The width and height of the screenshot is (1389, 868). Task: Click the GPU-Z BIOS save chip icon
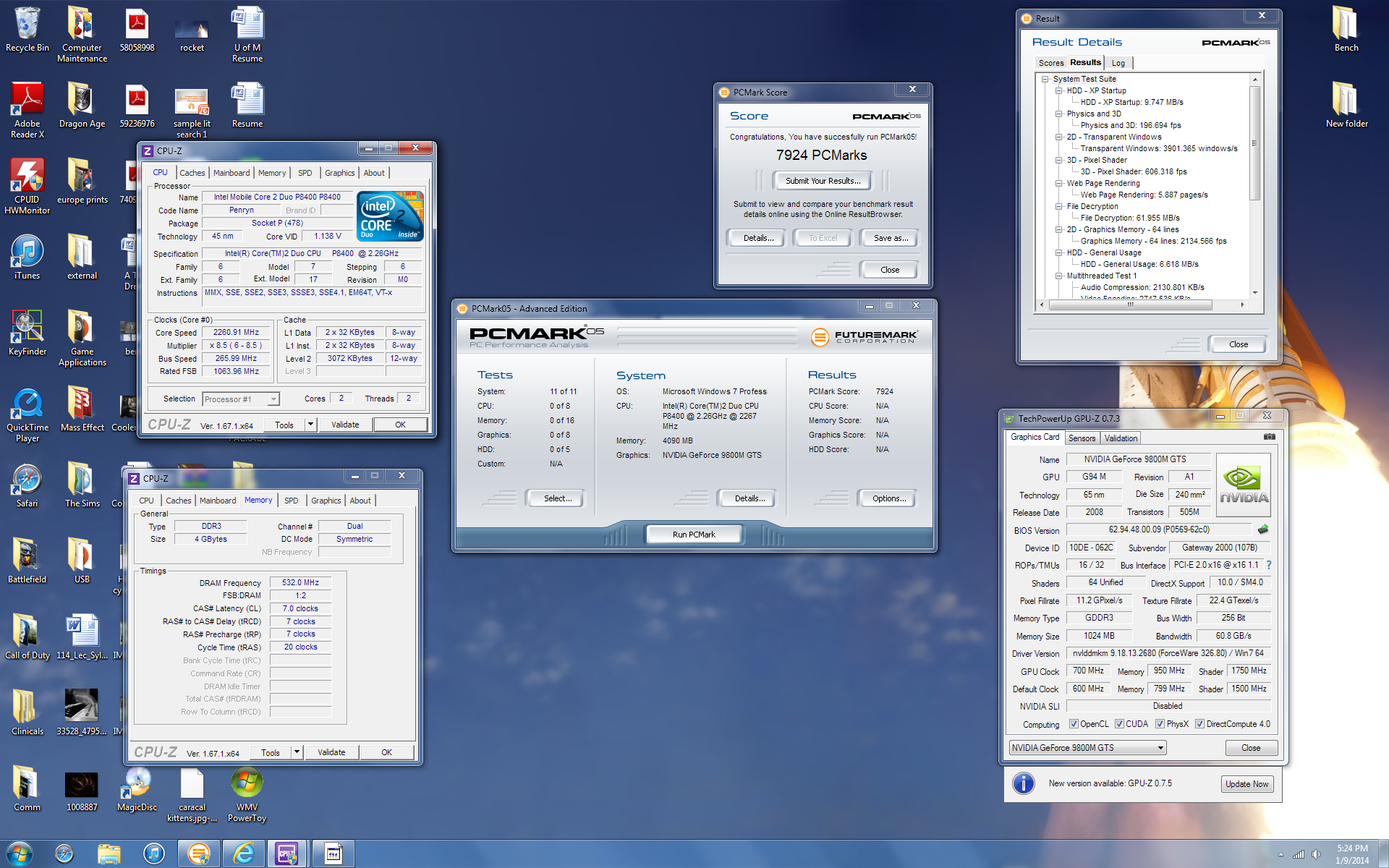(x=1263, y=529)
